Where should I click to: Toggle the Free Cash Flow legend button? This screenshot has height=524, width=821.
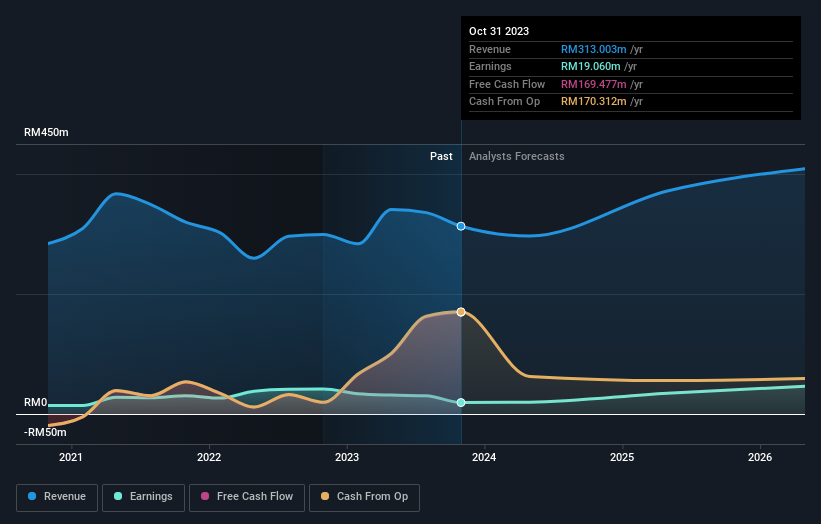pos(247,497)
